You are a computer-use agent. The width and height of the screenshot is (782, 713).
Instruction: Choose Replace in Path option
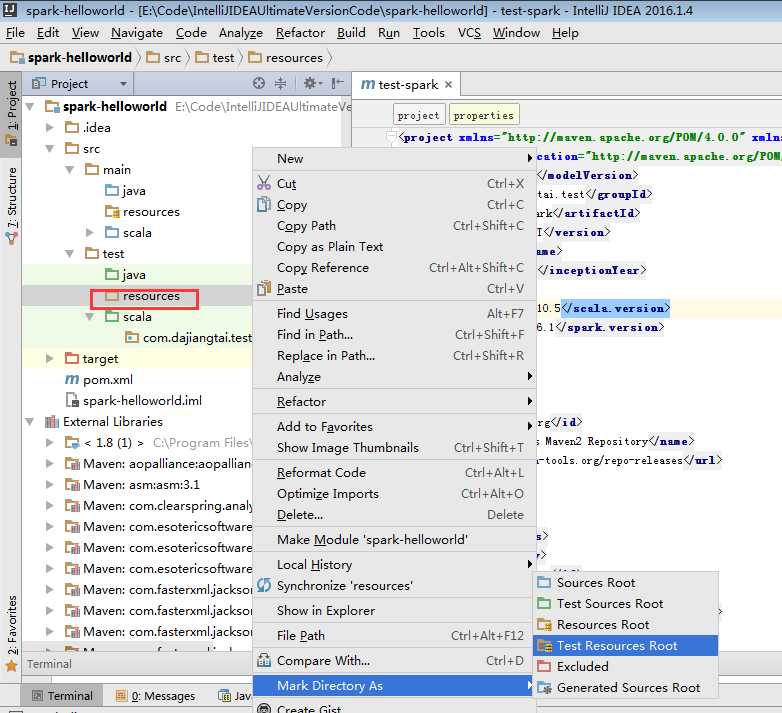394,355
